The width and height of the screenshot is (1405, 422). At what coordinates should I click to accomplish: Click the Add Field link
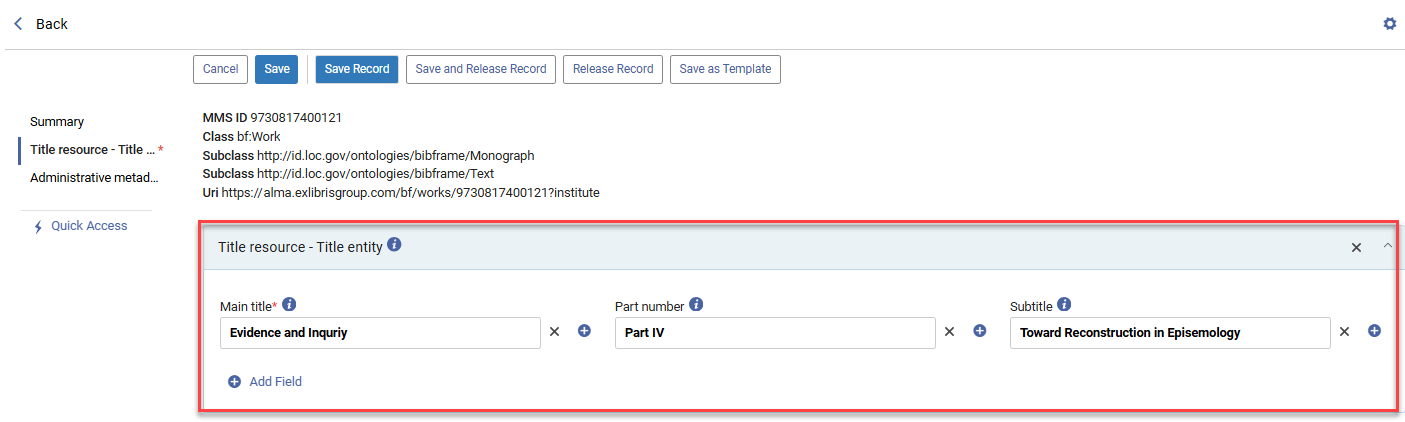point(265,381)
